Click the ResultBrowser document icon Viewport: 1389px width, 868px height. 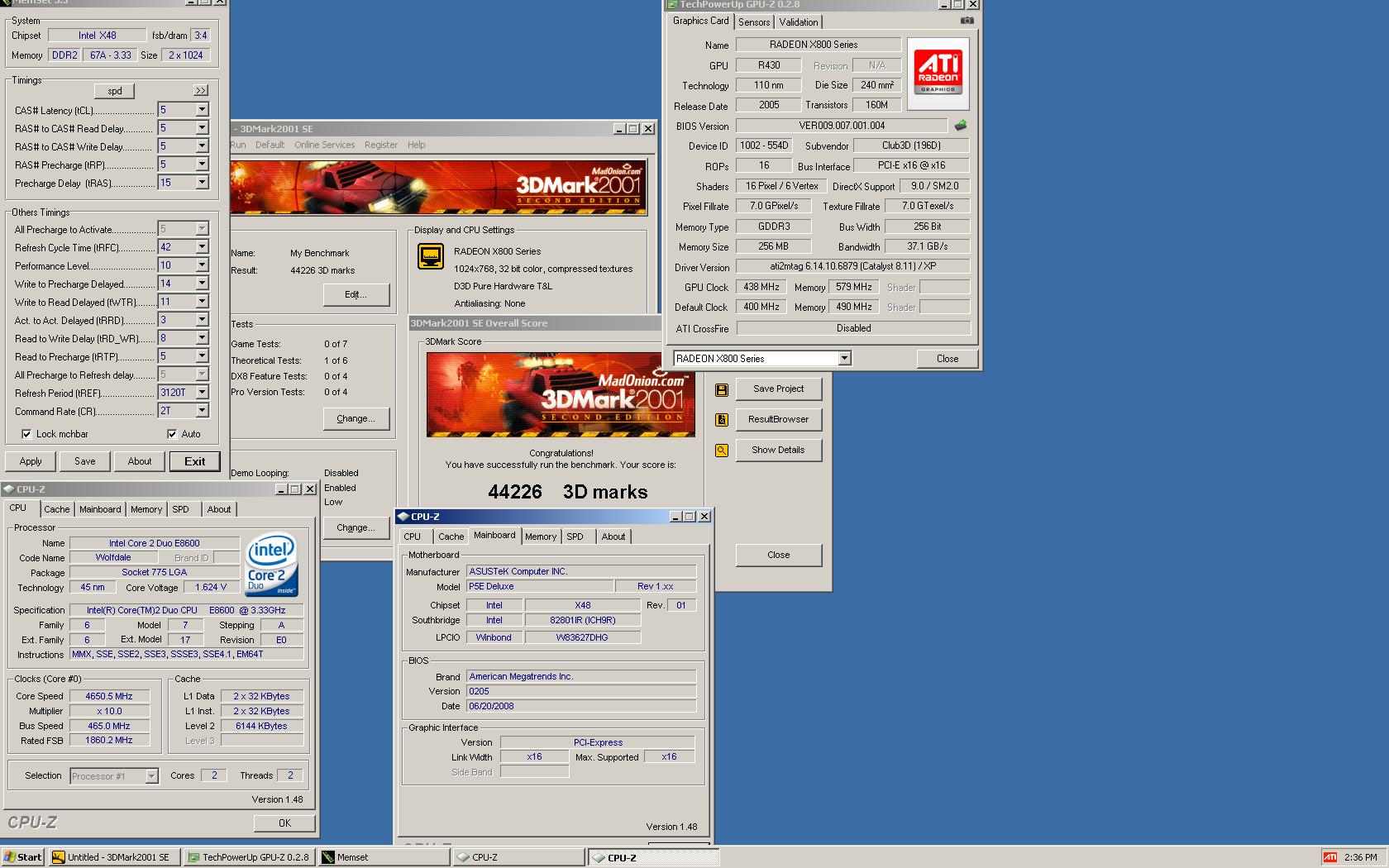coord(722,420)
